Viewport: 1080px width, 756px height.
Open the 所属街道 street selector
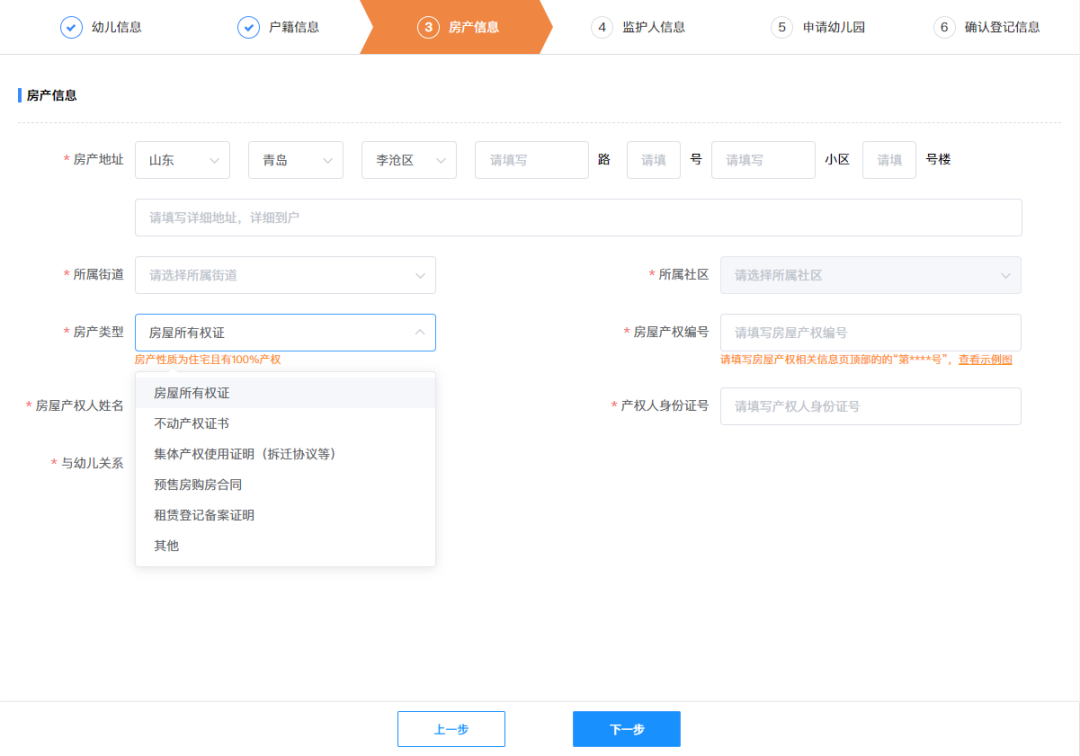coord(285,275)
